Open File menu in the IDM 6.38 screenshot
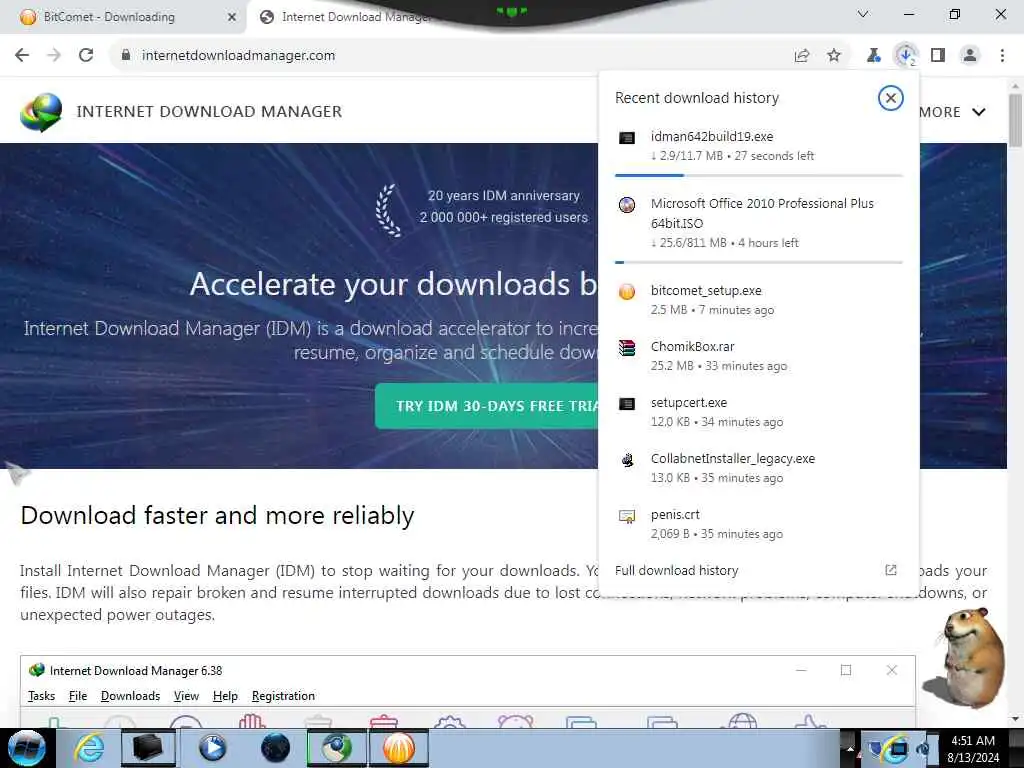Screen dimensions: 1024x768 coord(78,696)
